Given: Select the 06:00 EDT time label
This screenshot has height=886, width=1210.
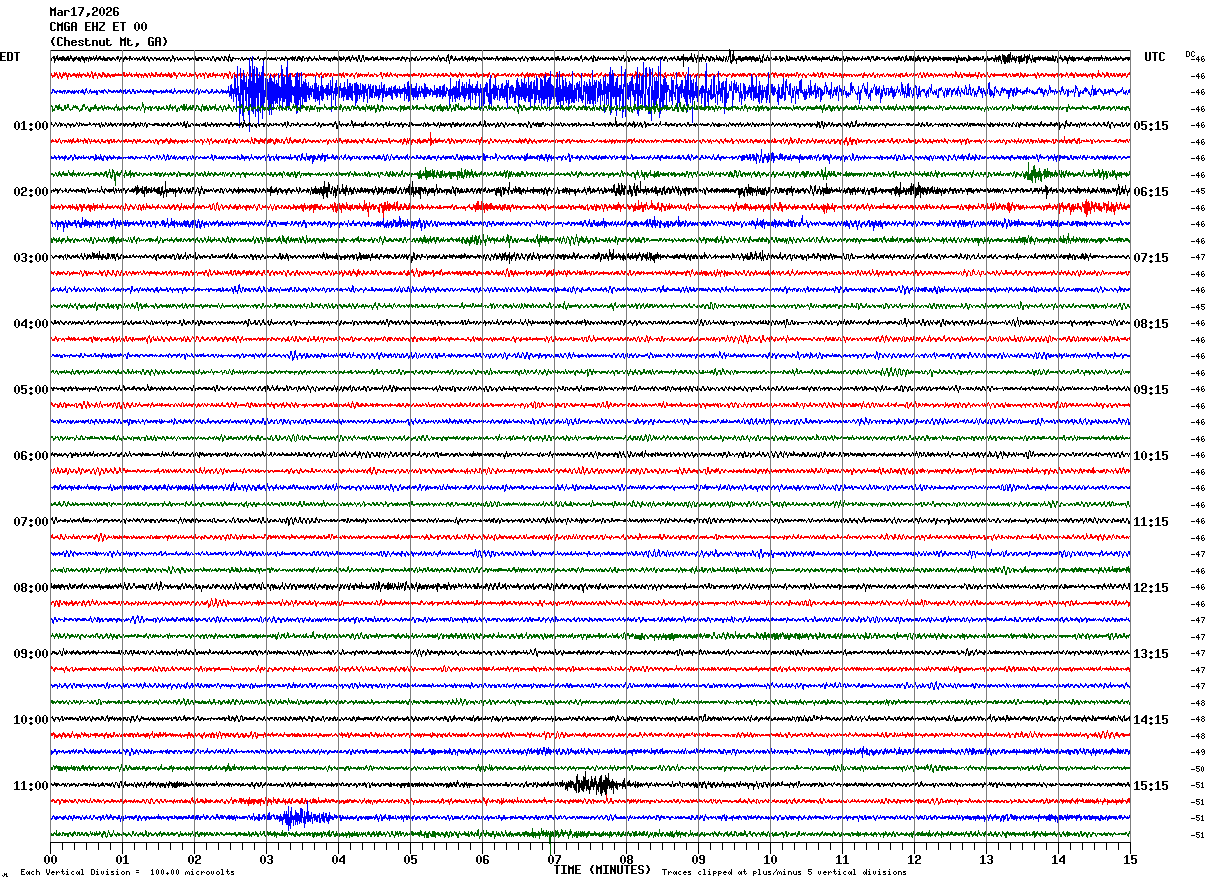Looking at the screenshot, I should pyautogui.click(x=31, y=456).
